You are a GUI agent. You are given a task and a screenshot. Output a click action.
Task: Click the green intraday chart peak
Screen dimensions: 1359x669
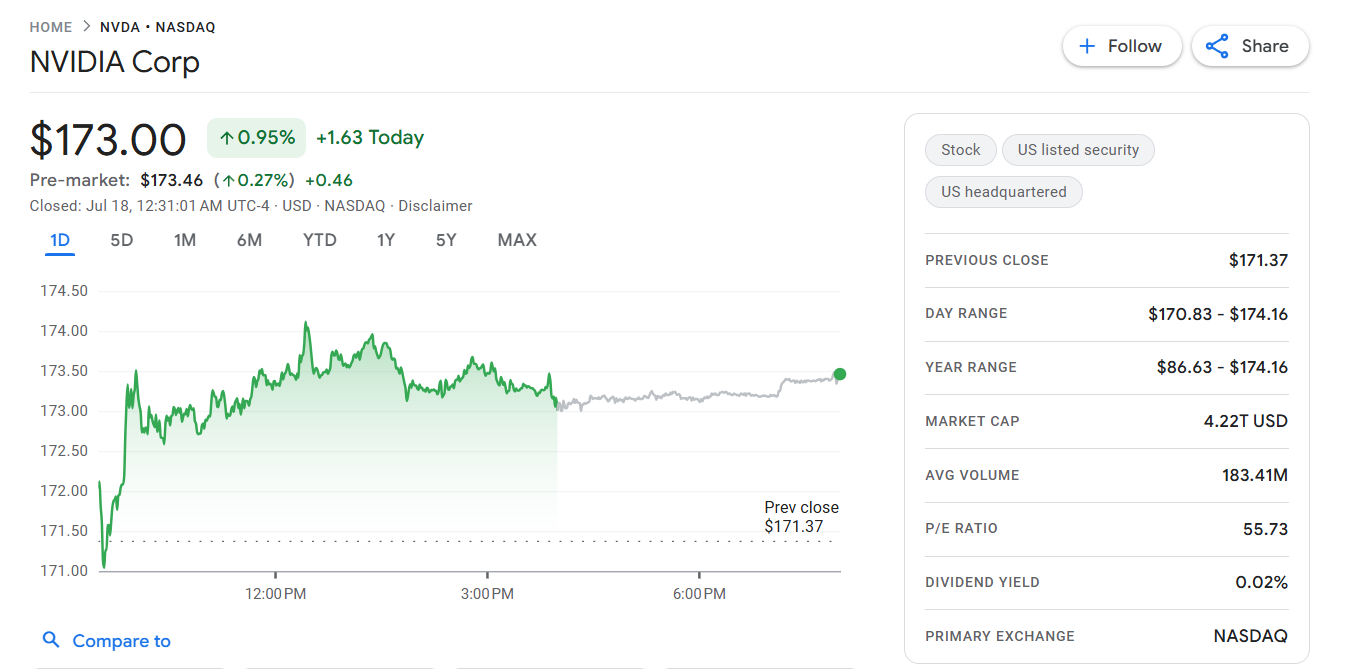[x=306, y=325]
